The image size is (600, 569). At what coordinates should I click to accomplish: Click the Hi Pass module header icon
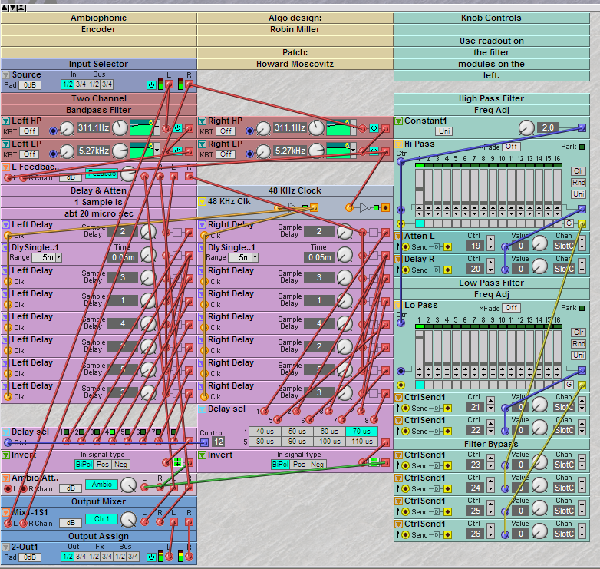[x=398, y=145]
